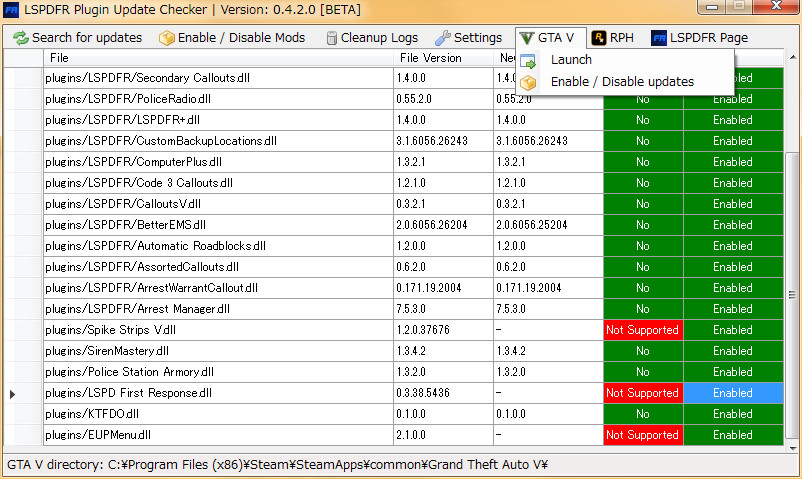Click the scrollbar down arrow

point(792,449)
